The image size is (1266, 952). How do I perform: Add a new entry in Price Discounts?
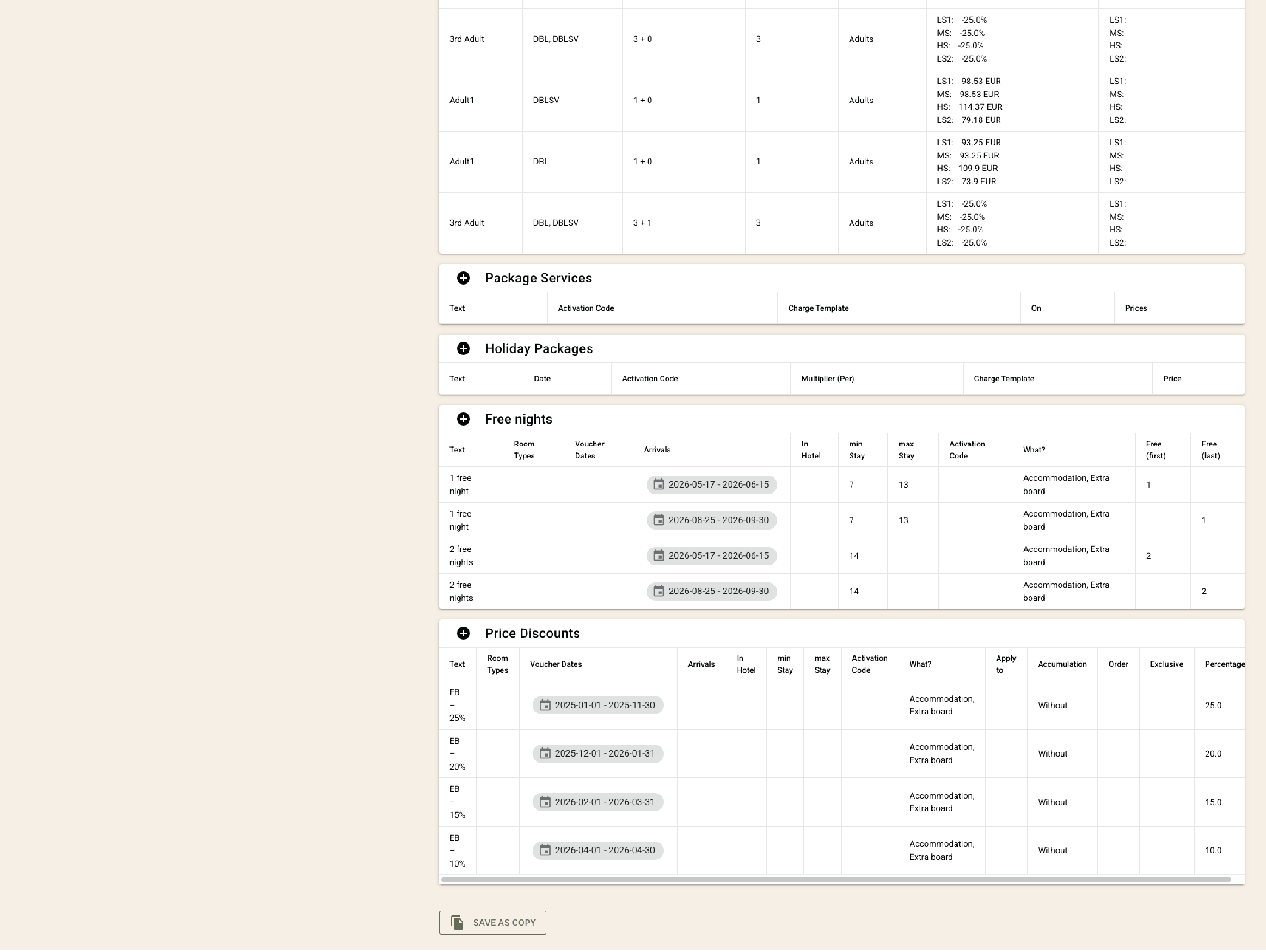click(463, 633)
